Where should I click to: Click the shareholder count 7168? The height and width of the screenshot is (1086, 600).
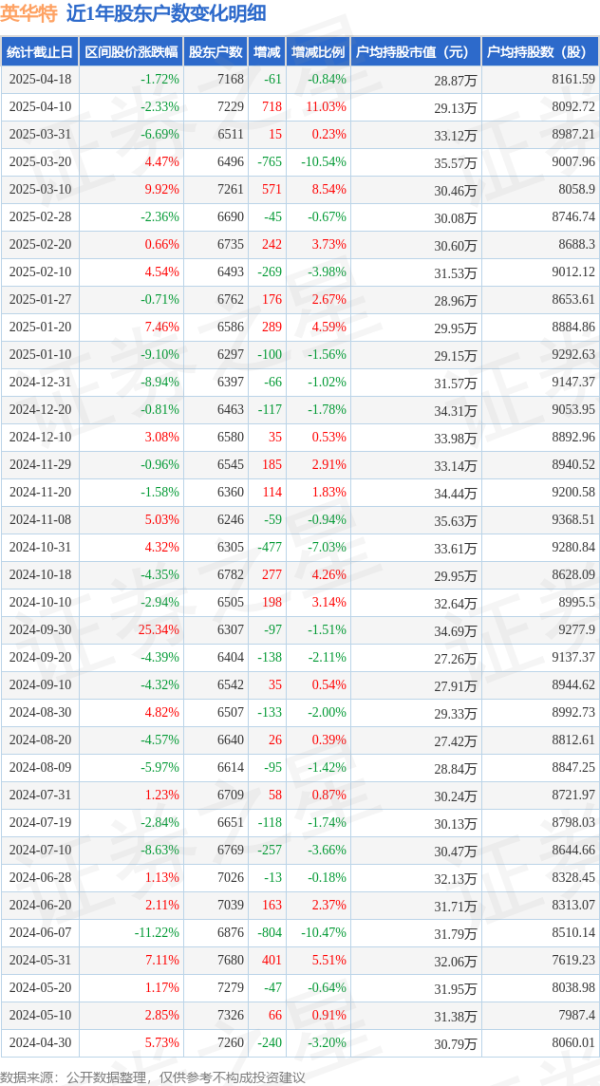point(231,79)
